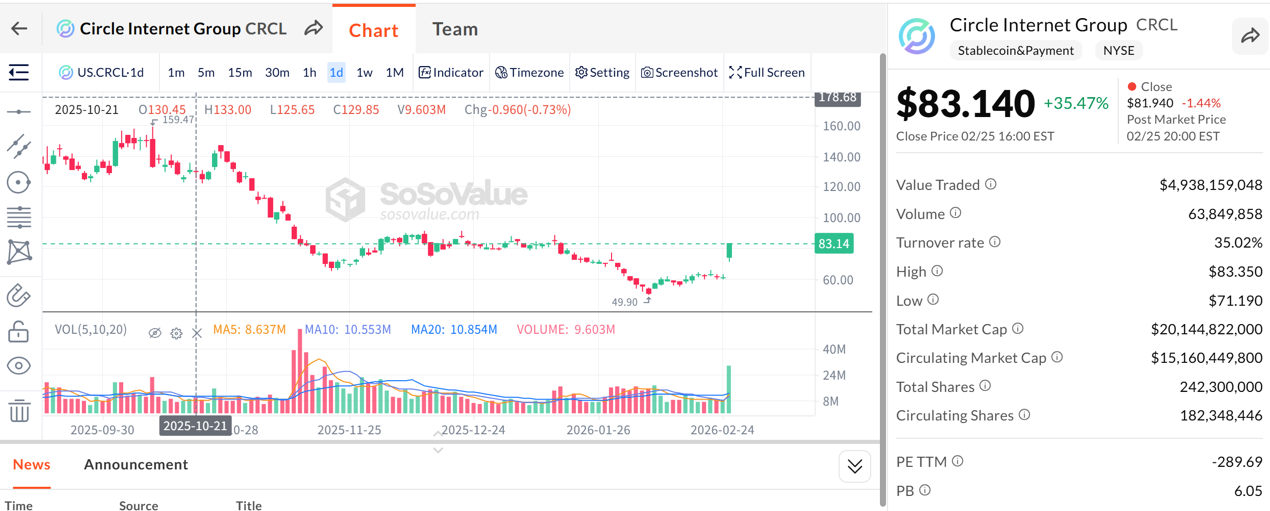This screenshot has width=1270, height=511.
Task: Open VOL indicator settings gear
Action: pyautogui.click(x=176, y=333)
